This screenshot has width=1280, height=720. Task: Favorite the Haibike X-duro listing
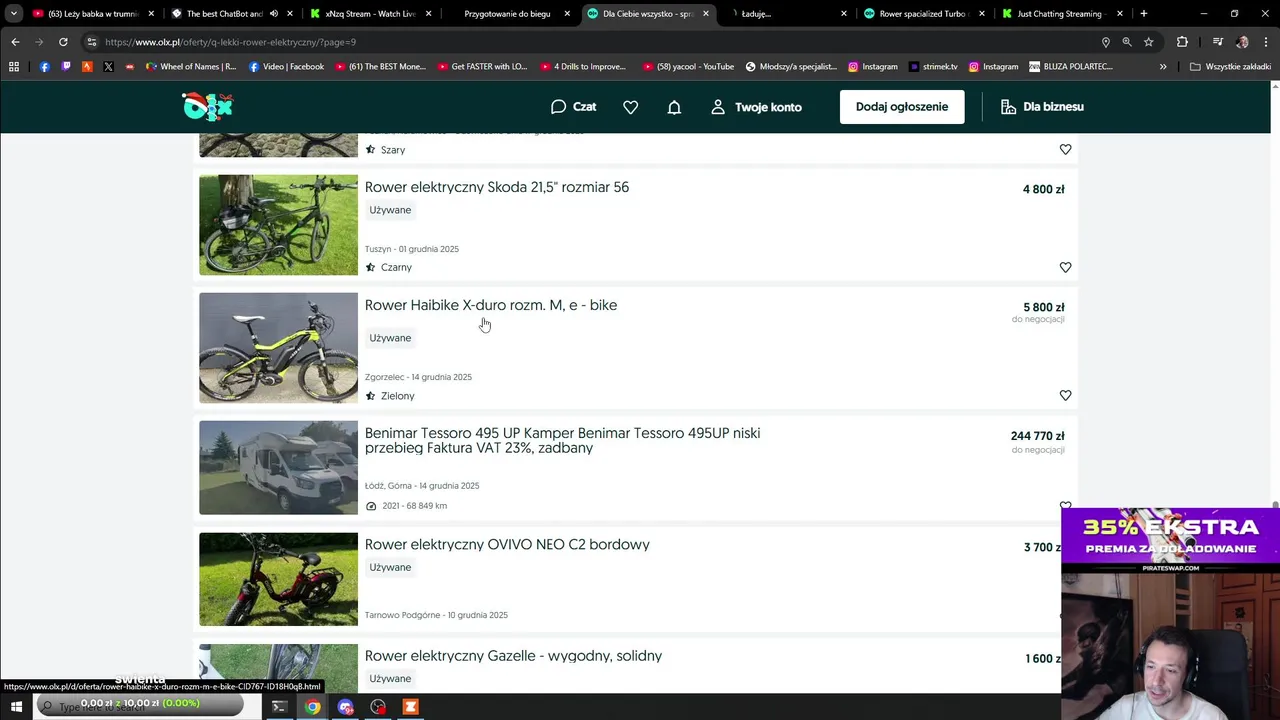tap(1065, 395)
